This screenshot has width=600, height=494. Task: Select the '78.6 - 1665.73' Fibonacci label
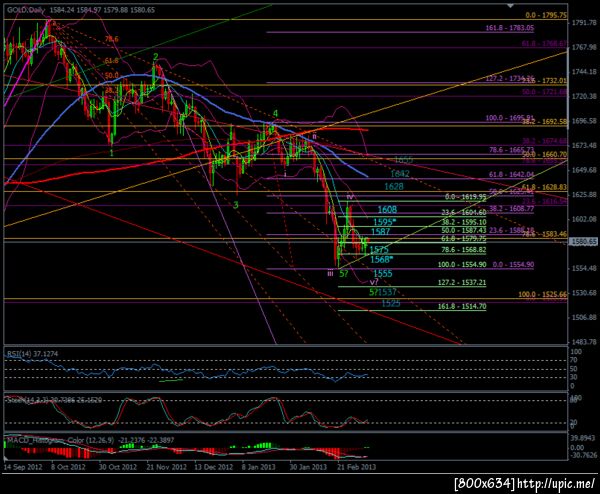[x=511, y=150]
